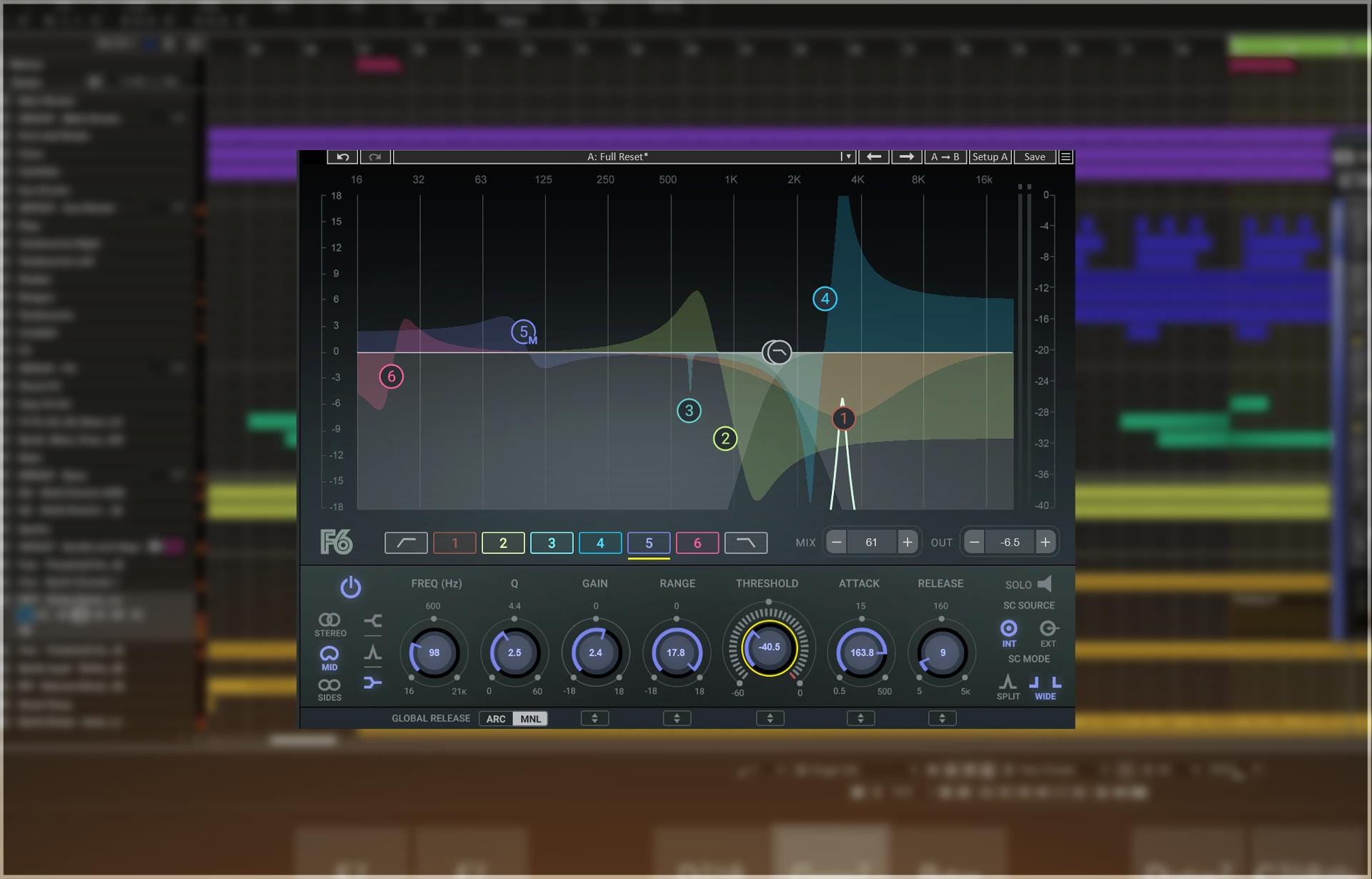
Task: Set band to SIDES mode
Action: [x=329, y=690]
